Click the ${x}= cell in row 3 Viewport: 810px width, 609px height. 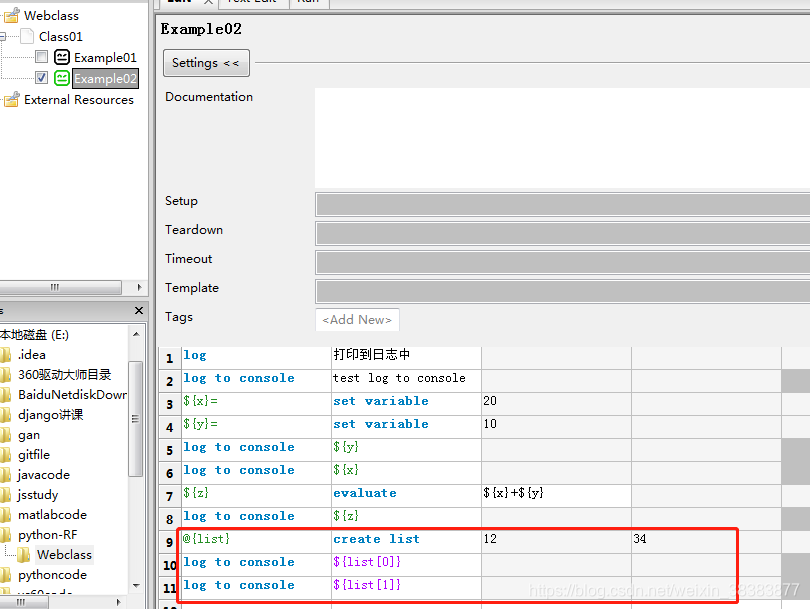click(256, 403)
